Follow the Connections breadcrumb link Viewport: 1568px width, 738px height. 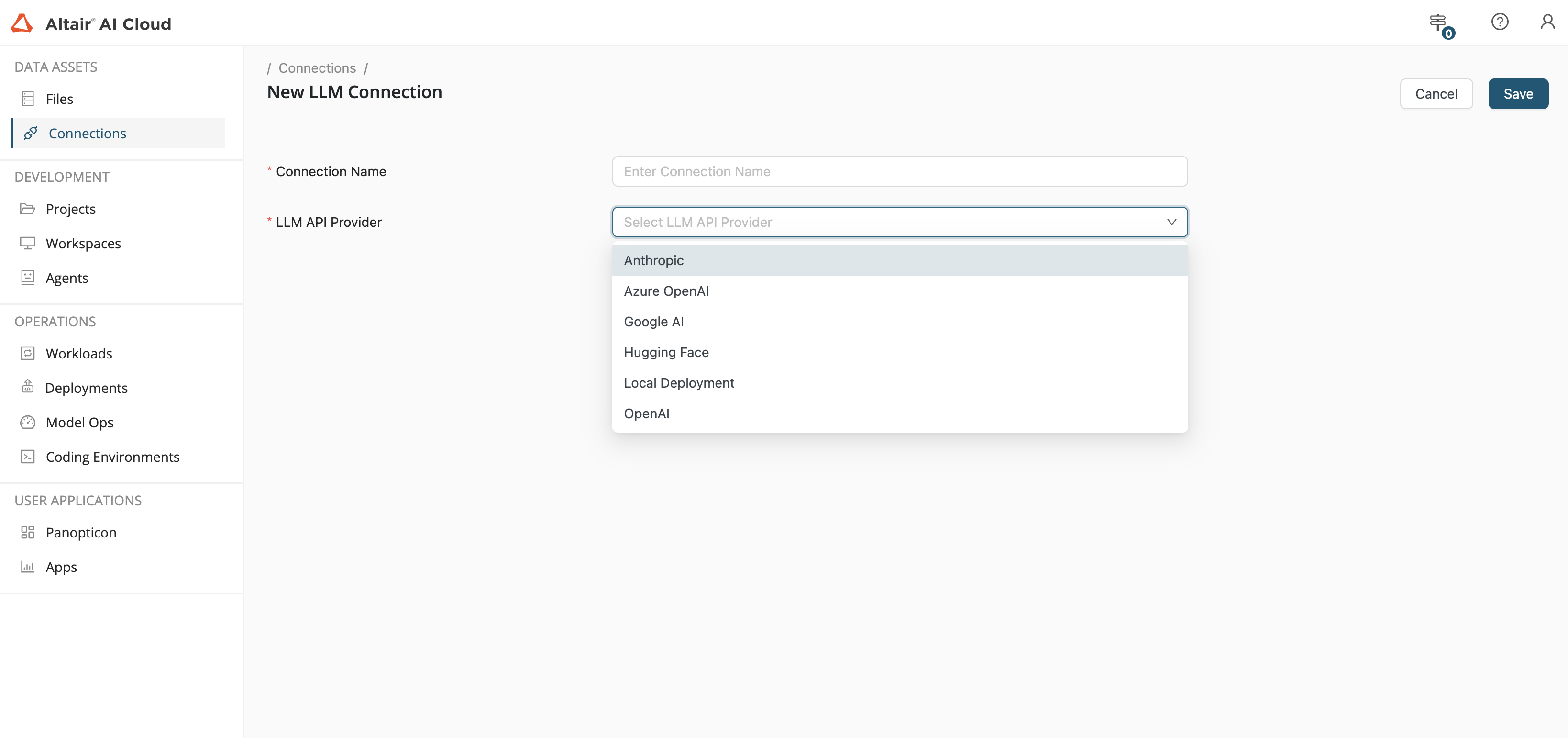click(317, 67)
